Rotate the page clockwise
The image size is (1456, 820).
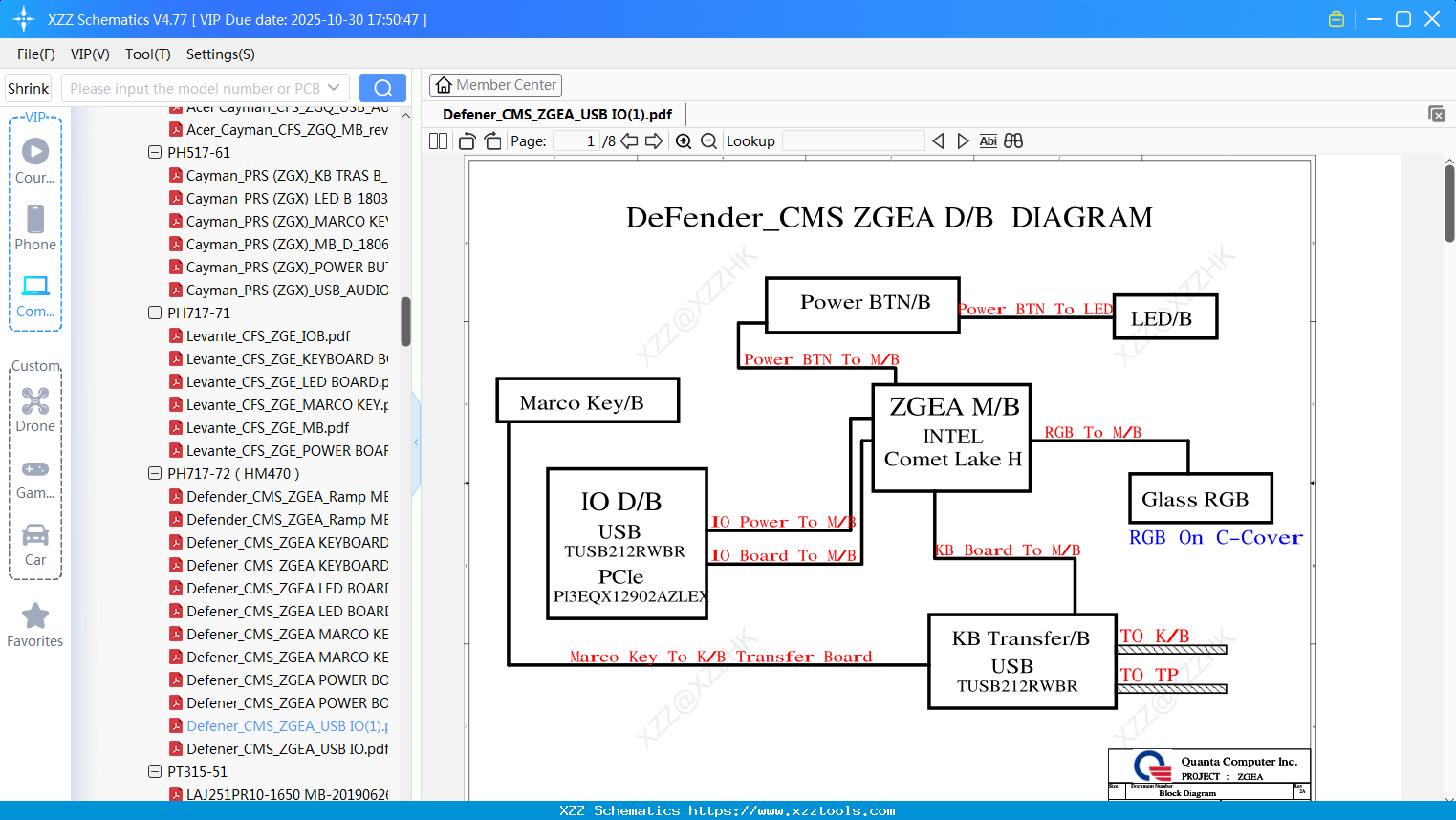[x=492, y=141]
